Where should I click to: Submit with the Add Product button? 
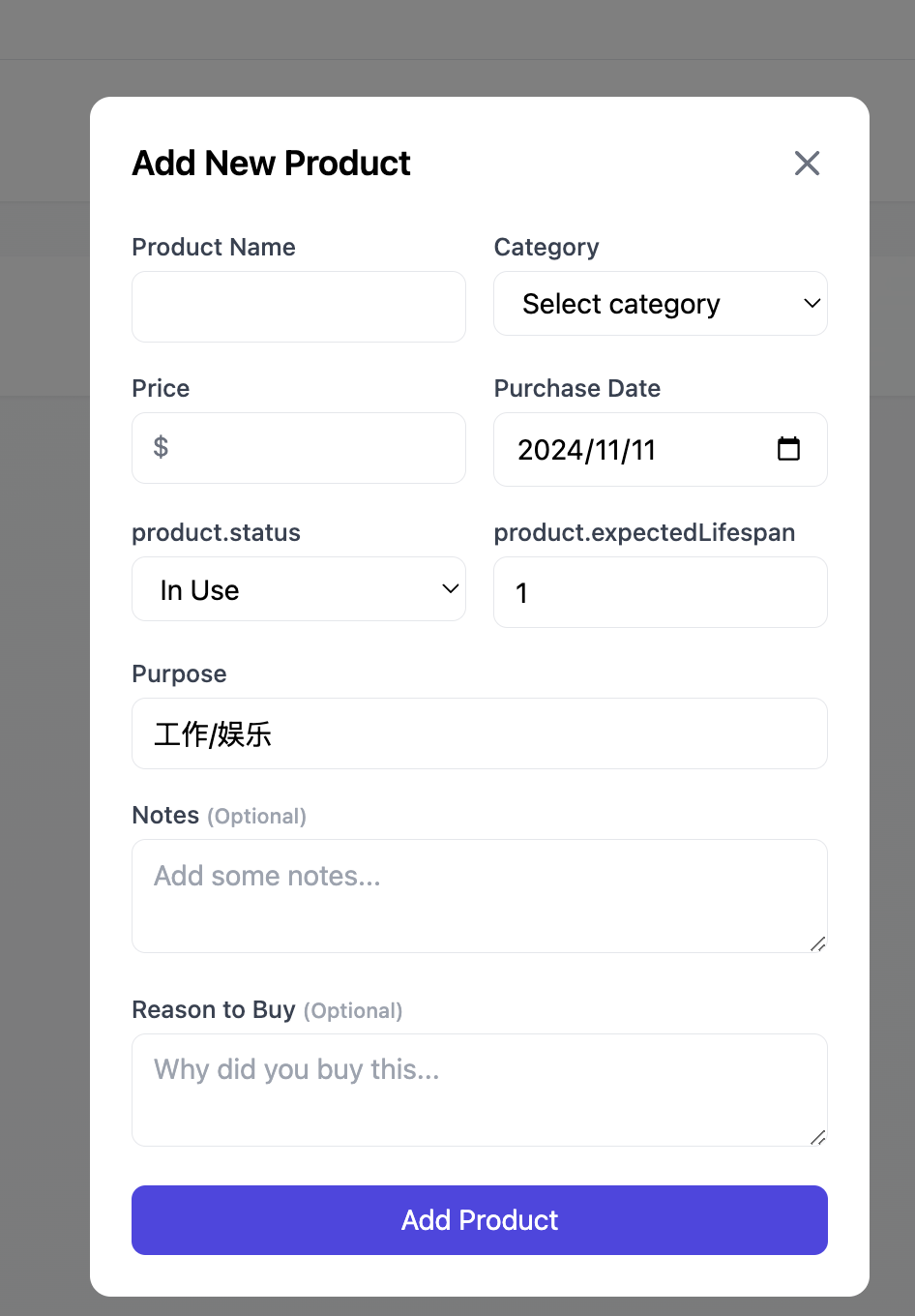coord(480,1220)
